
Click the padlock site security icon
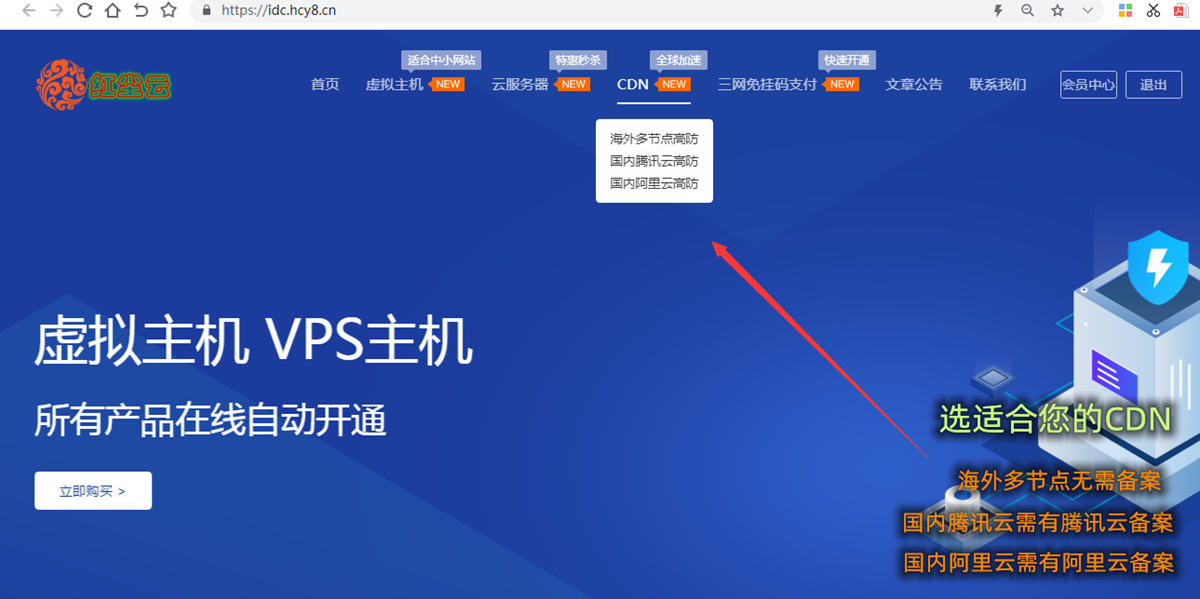coord(207,10)
